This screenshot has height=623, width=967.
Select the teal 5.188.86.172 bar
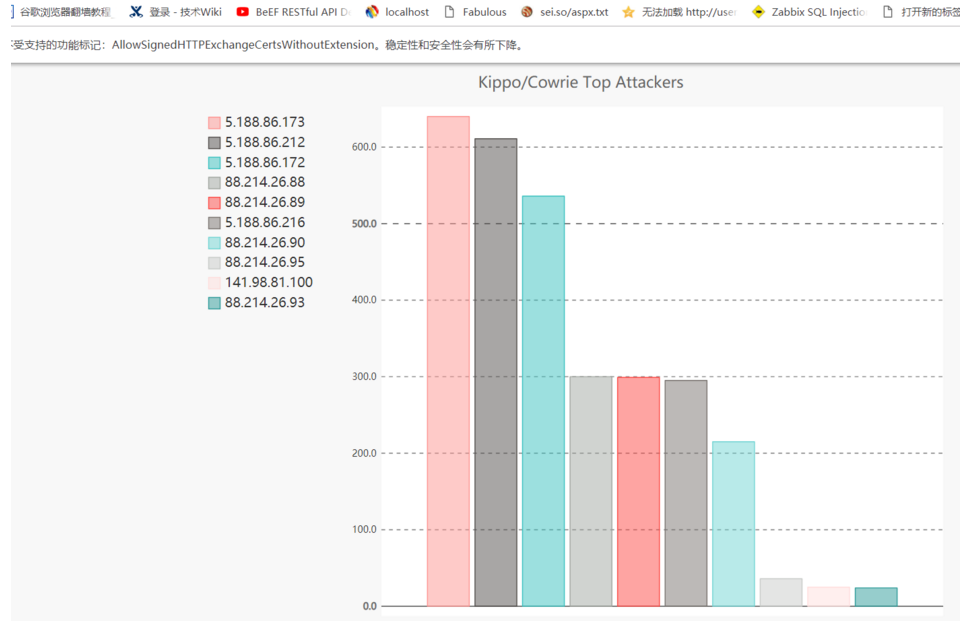point(543,401)
